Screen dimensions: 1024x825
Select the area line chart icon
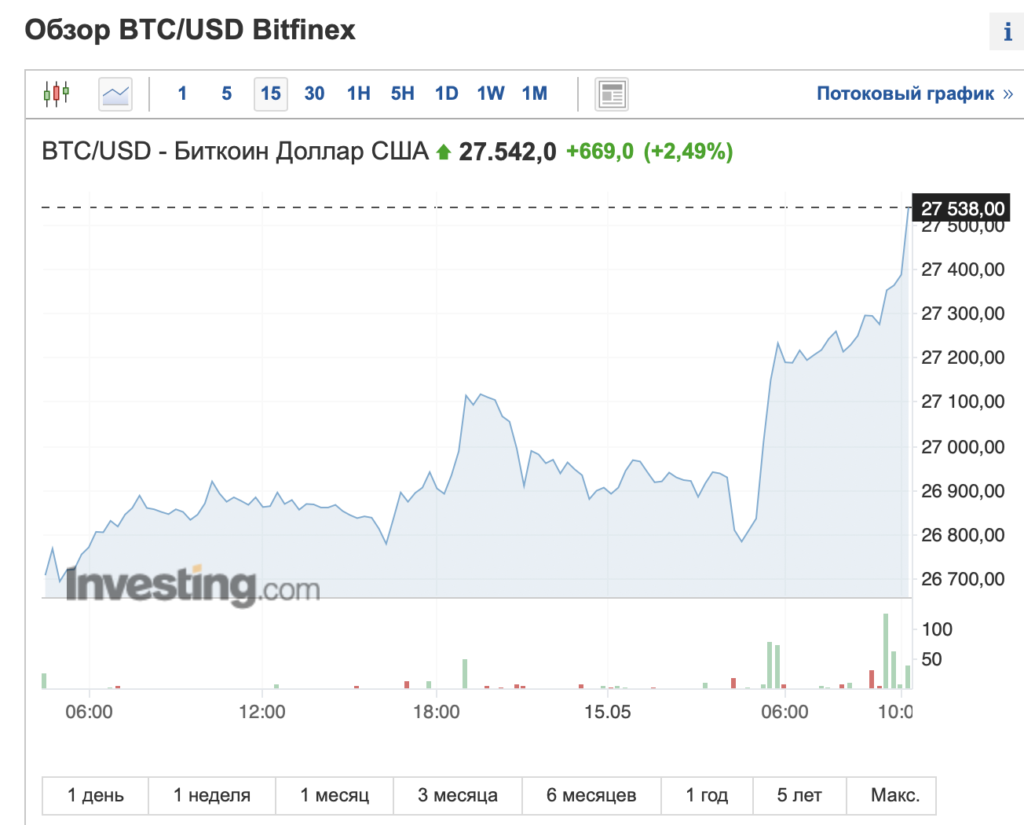click(x=116, y=94)
